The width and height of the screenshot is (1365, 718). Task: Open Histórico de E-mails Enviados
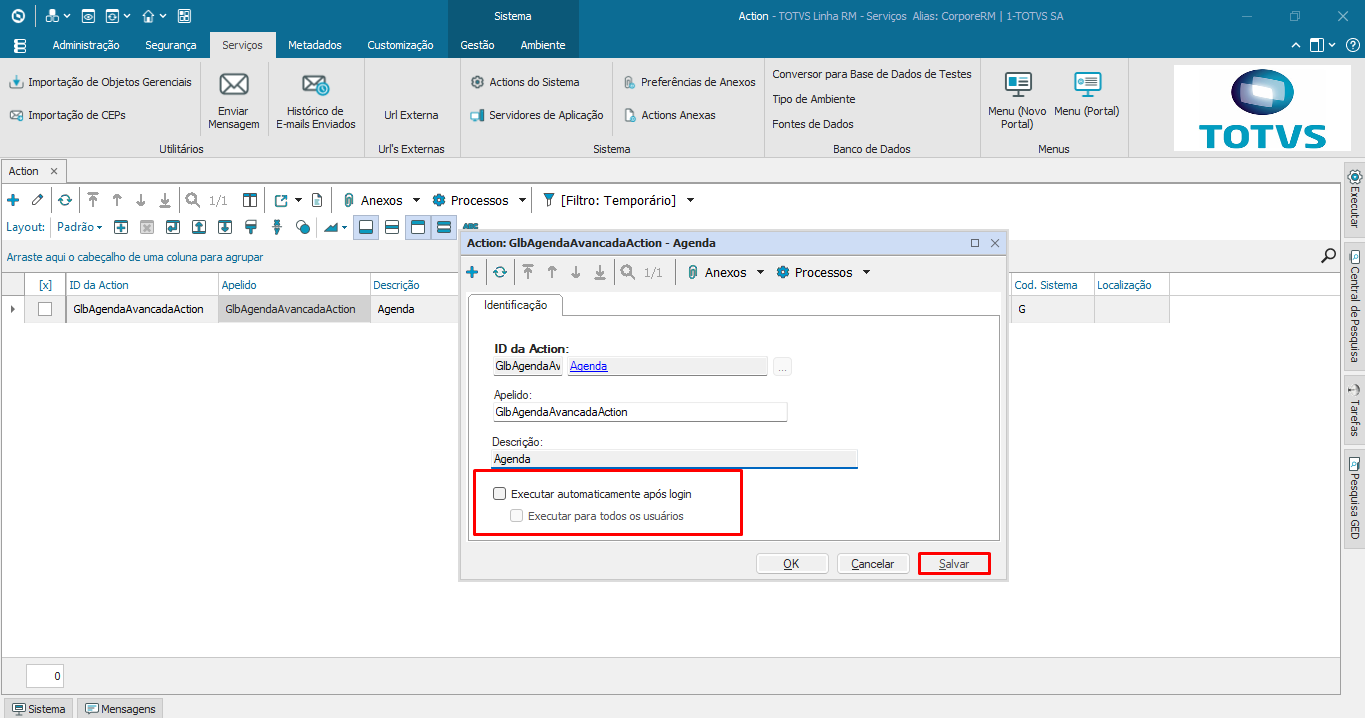[x=315, y=101]
